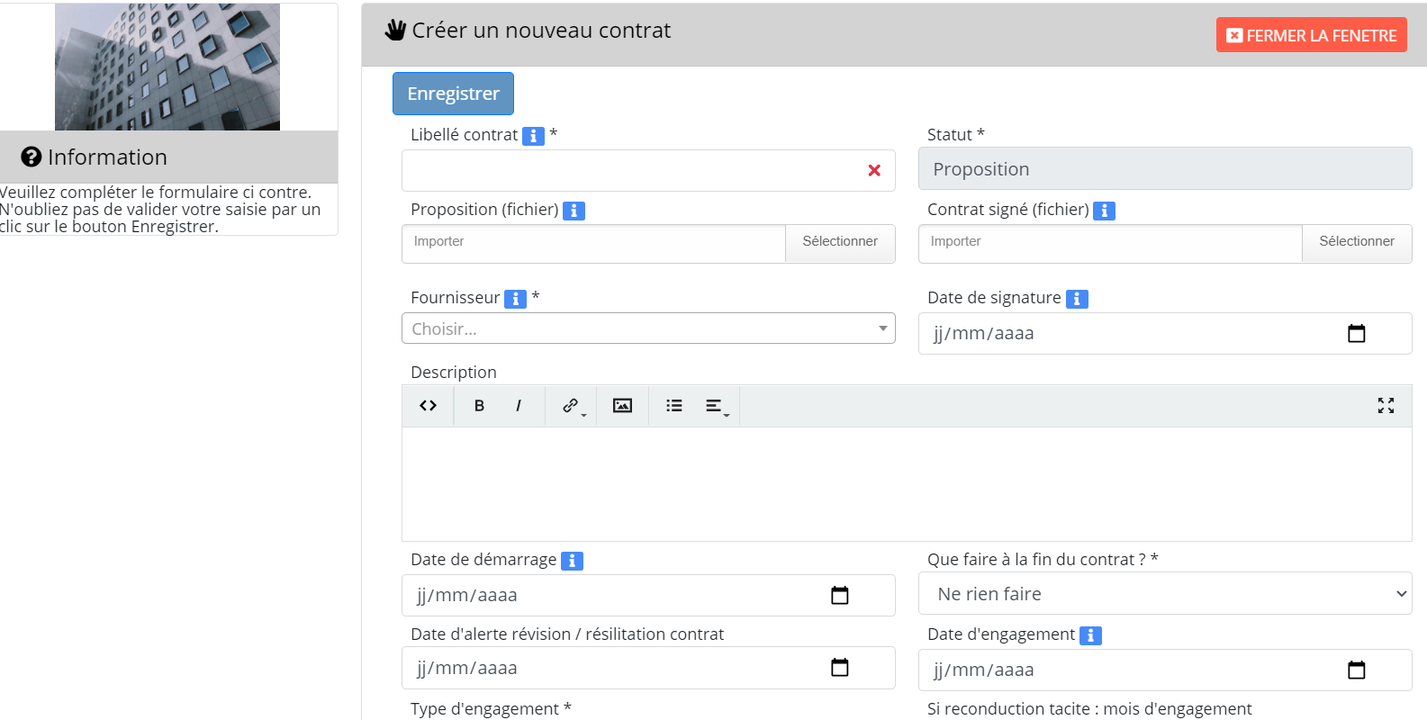Image resolution: width=1427 pixels, height=720 pixels.
Task: Create an unordered list in the description
Action: pos(673,405)
